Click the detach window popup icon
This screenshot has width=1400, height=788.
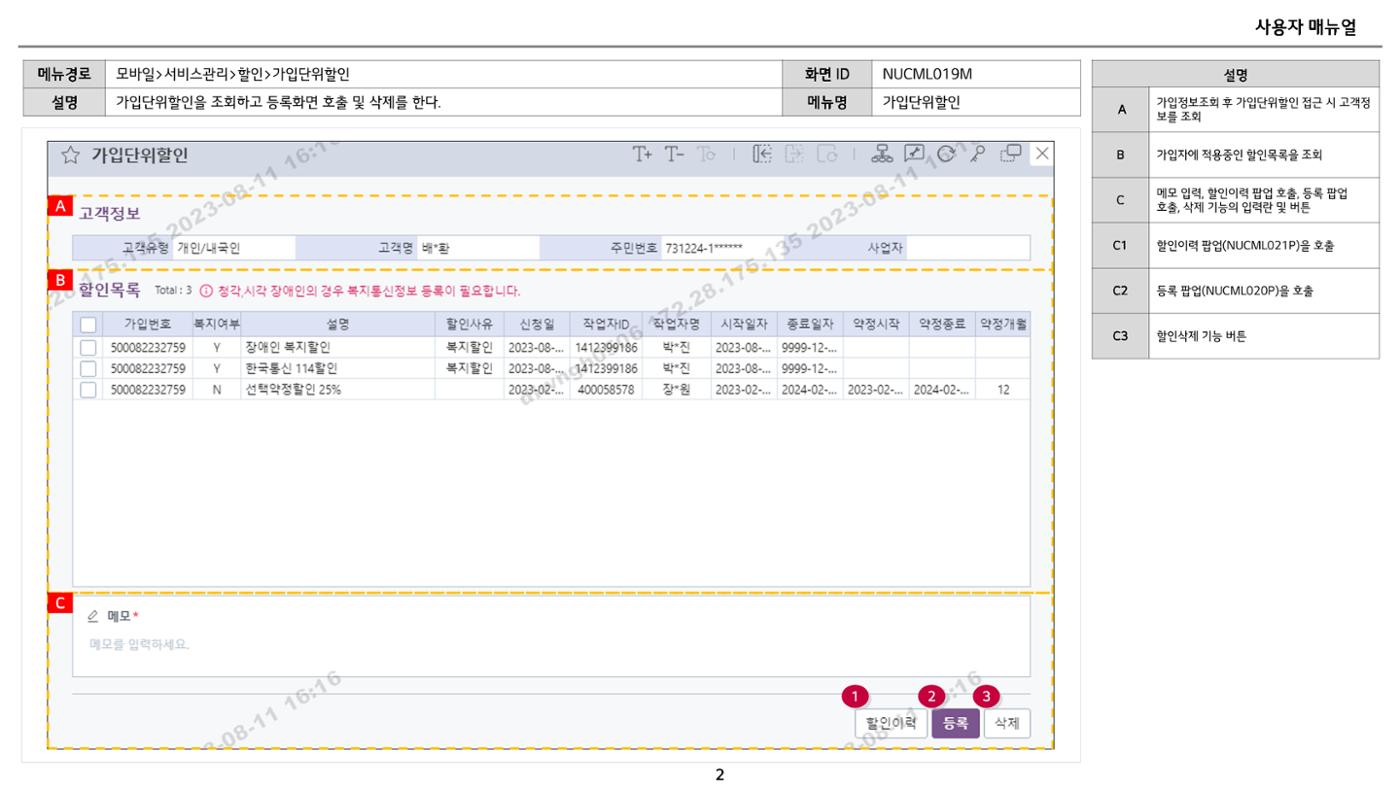click(1010, 154)
